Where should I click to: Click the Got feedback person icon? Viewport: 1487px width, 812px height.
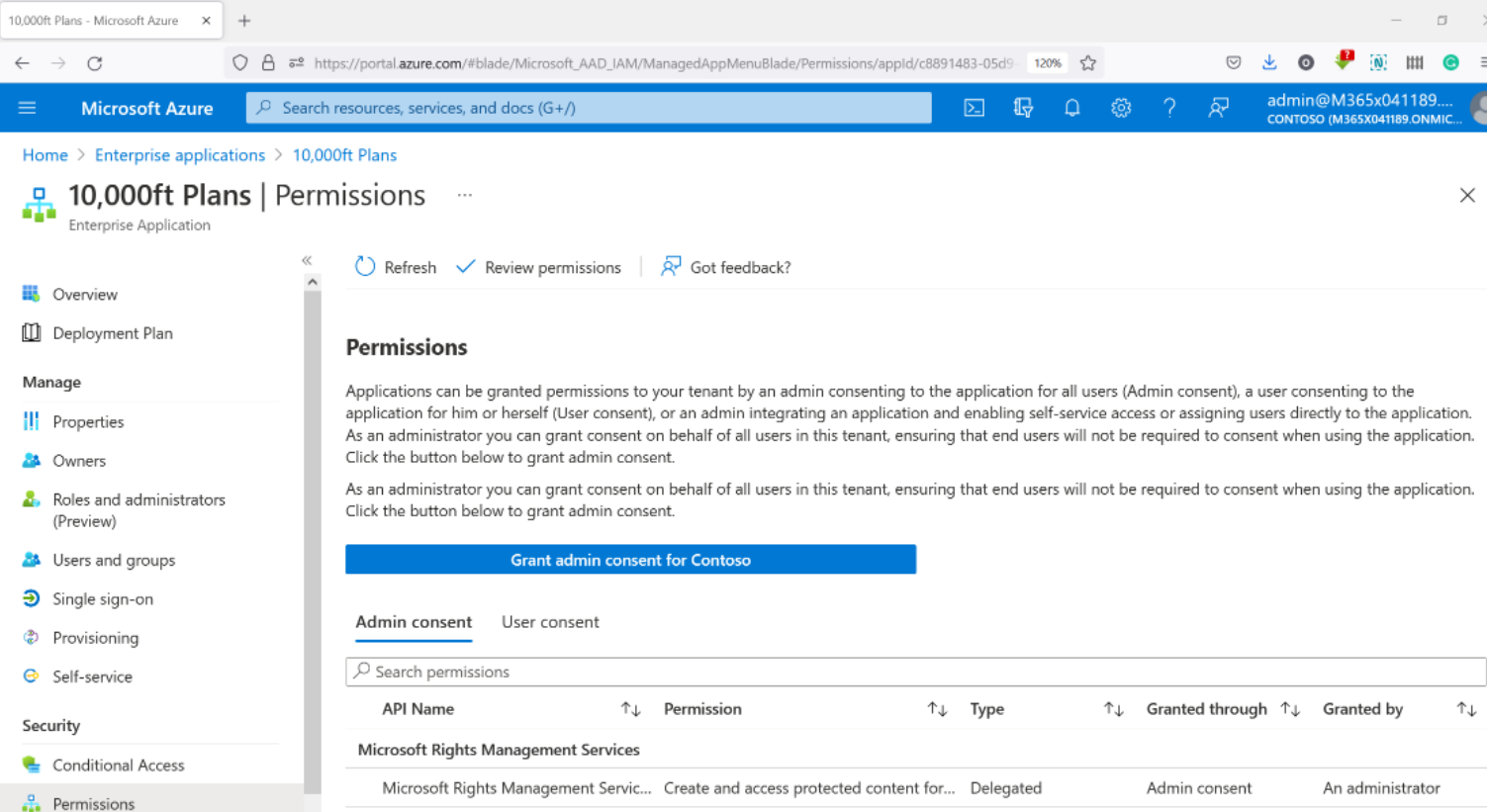coord(671,267)
